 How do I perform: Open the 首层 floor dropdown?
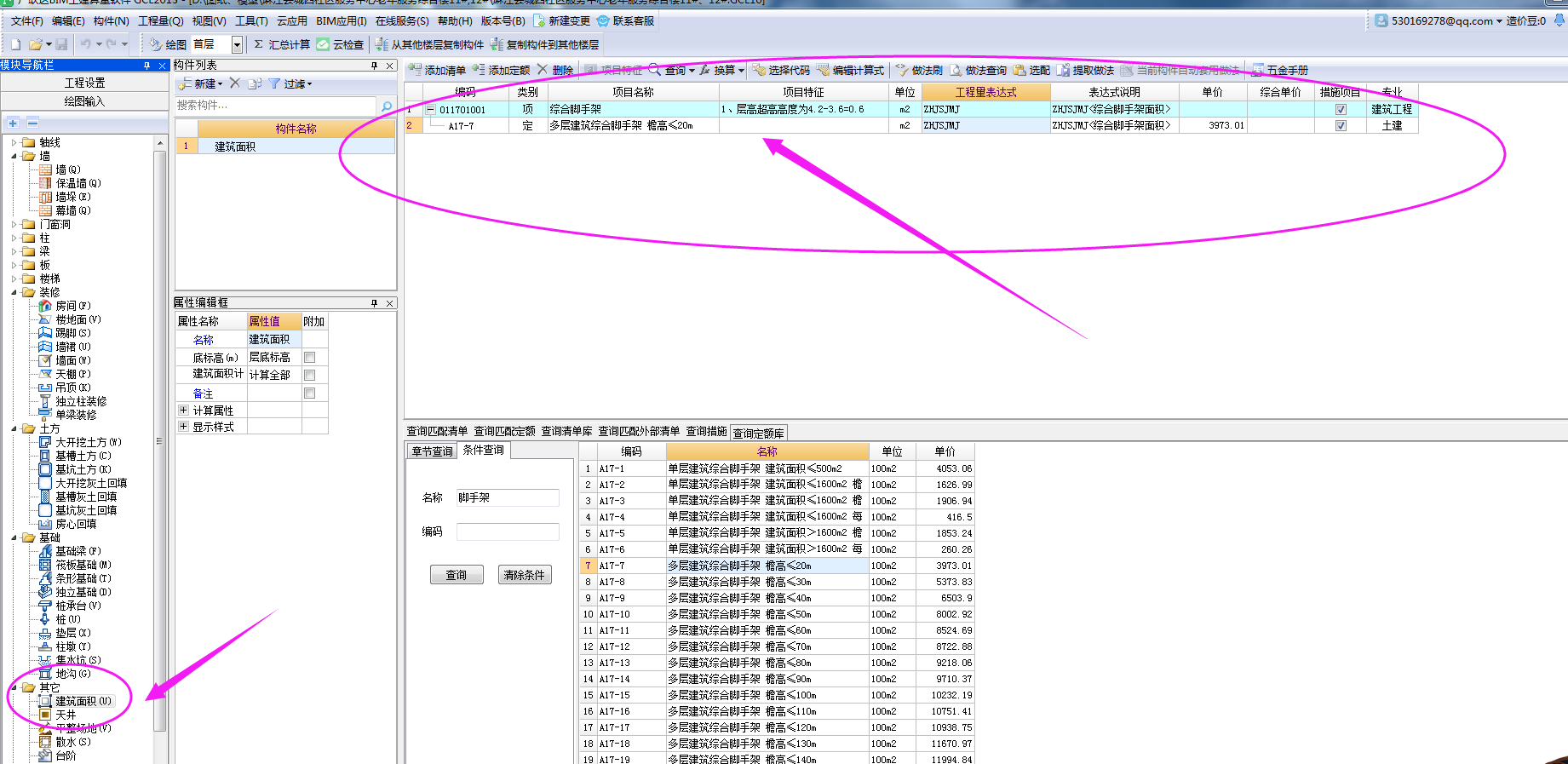click(237, 44)
